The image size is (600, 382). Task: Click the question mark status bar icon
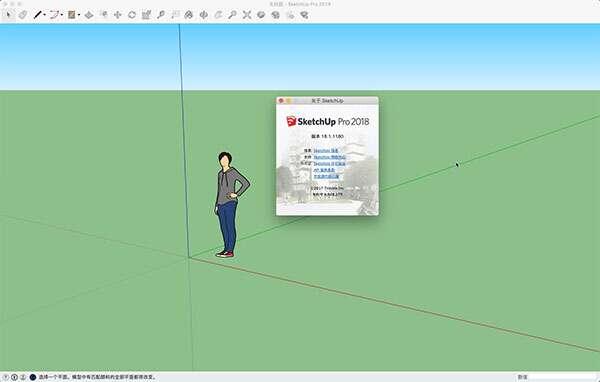(x=6, y=377)
